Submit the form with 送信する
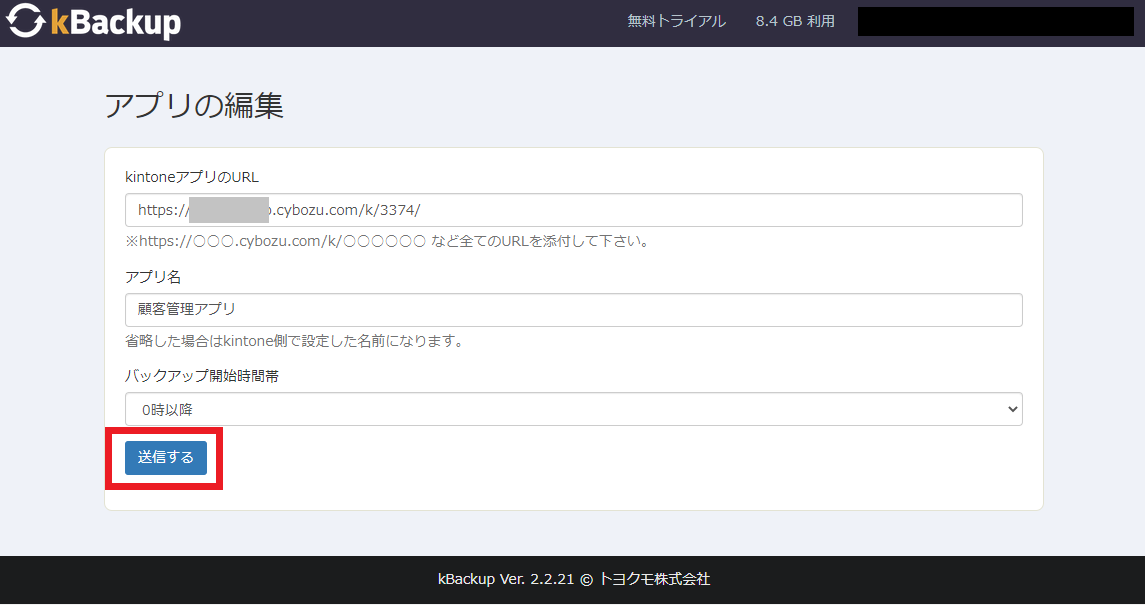The width and height of the screenshot is (1145, 605). (166, 458)
